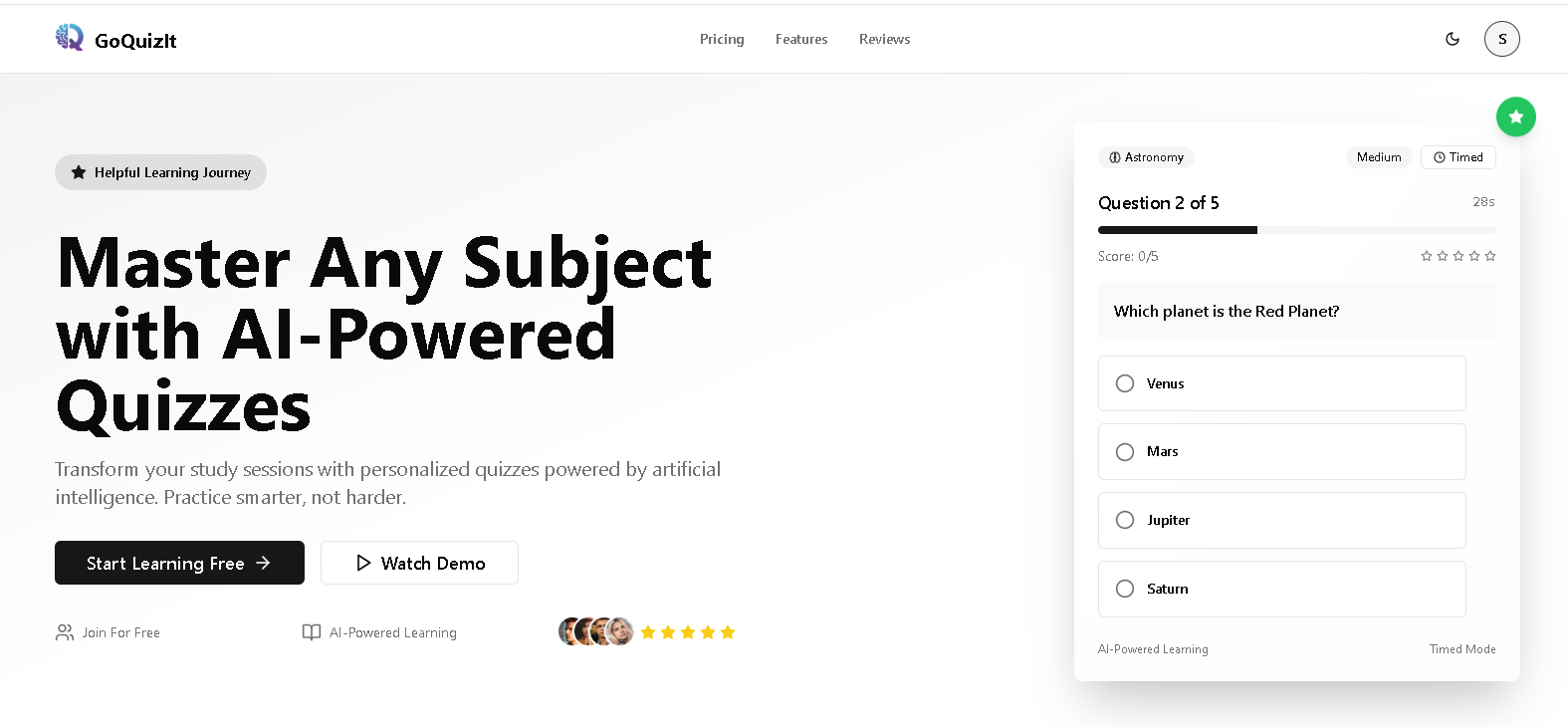Click the brain icon beside Astronomy
Image resolution: width=1568 pixels, height=727 pixels.
click(1113, 157)
